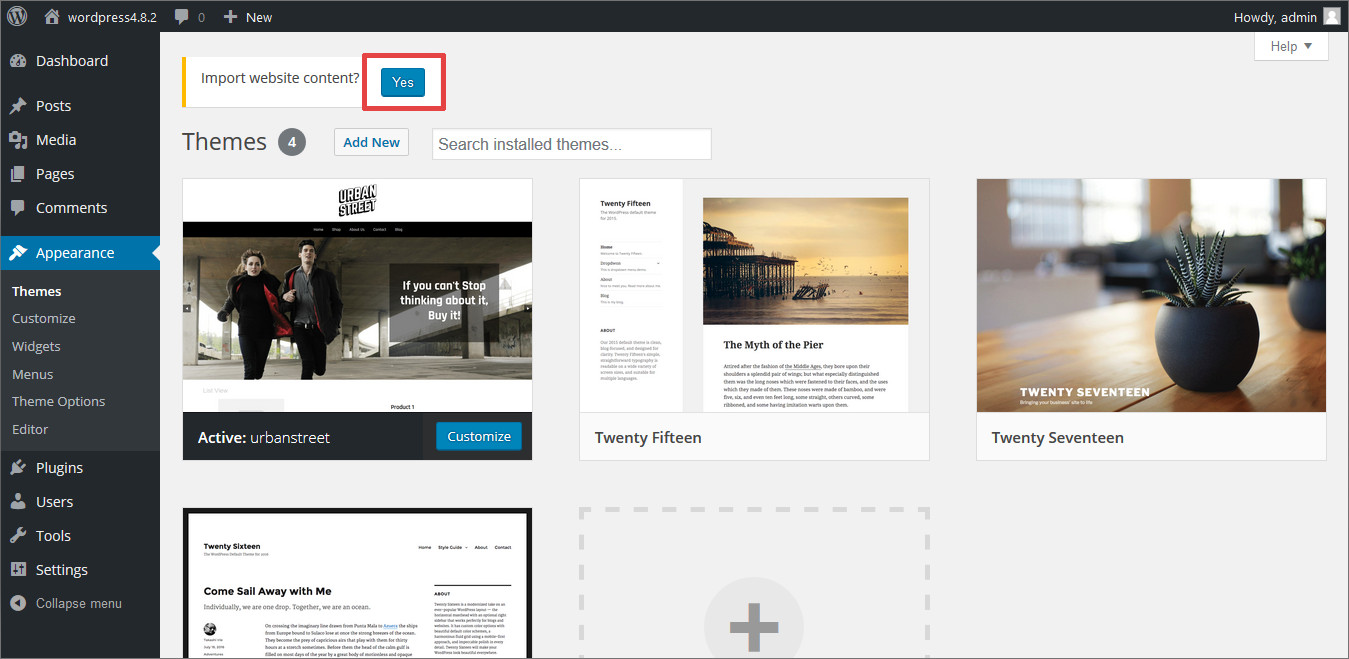Click the theme count badge 4

point(292,142)
